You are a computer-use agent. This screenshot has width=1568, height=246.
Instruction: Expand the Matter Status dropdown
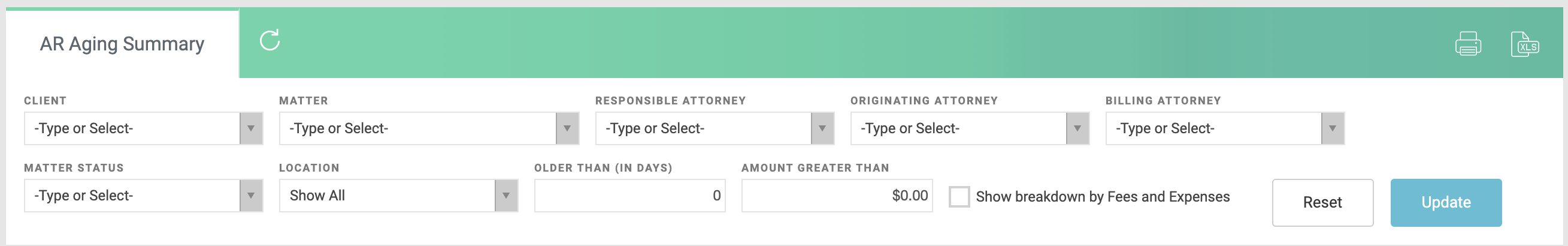(x=251, y=196)
